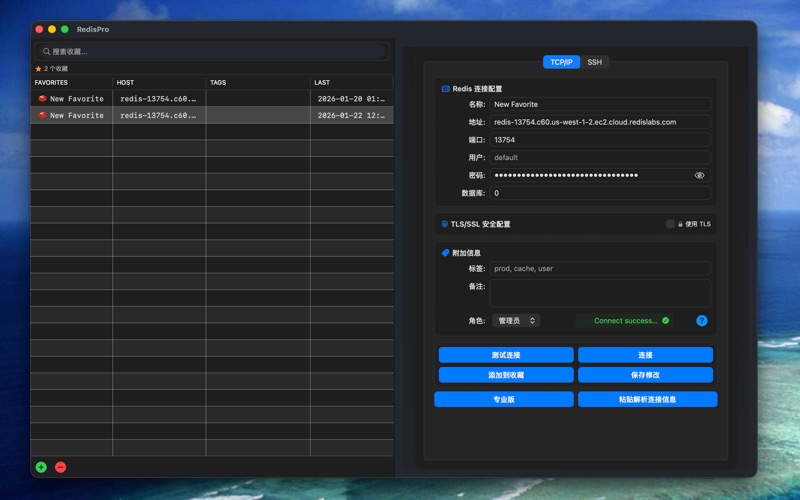Click the 数据库 field showing 0
Image resolution: width=800 pixels, height=500 pixels.
point(600,193)
